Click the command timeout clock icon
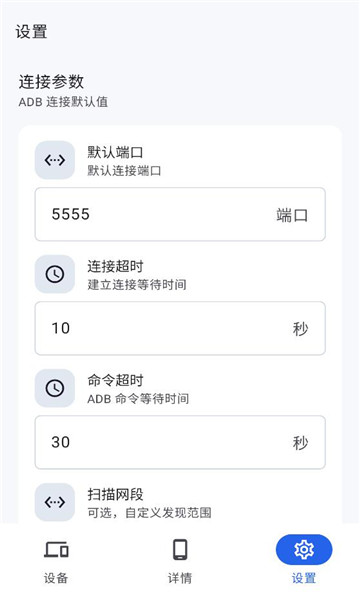This screenshot has width=360, height=600. (55, 388)
